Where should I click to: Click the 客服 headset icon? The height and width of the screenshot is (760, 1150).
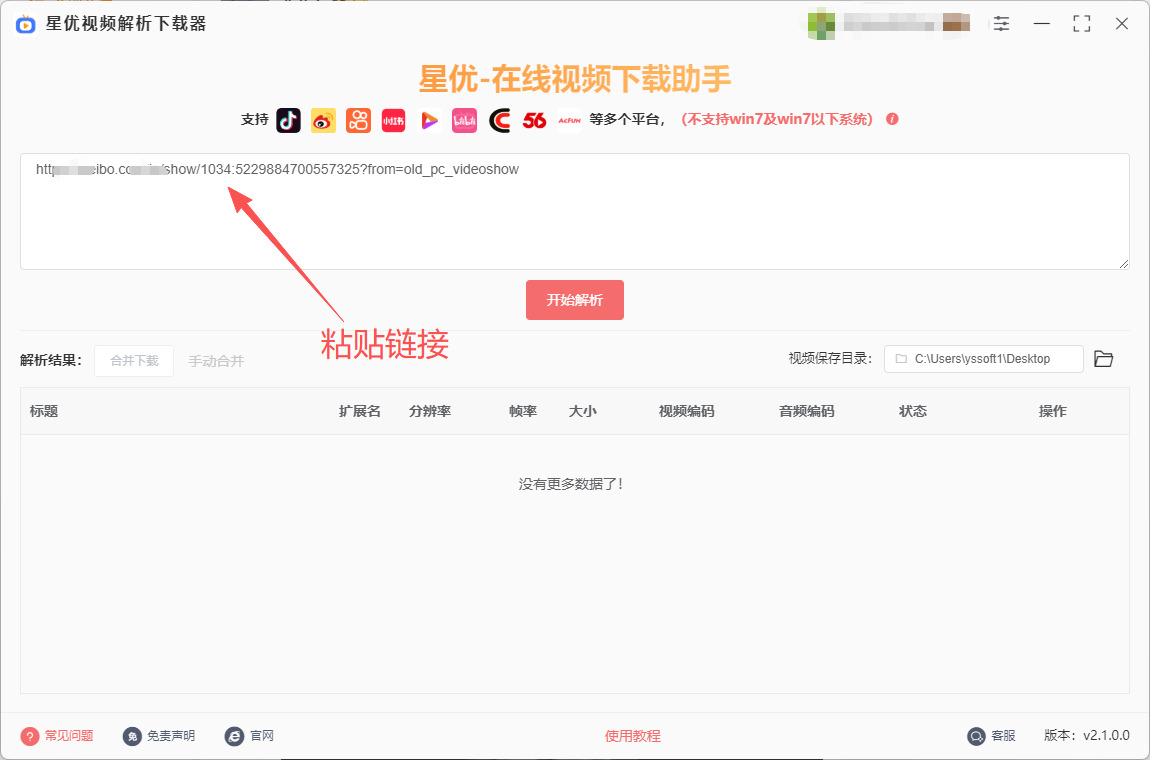tap(976, 736)
